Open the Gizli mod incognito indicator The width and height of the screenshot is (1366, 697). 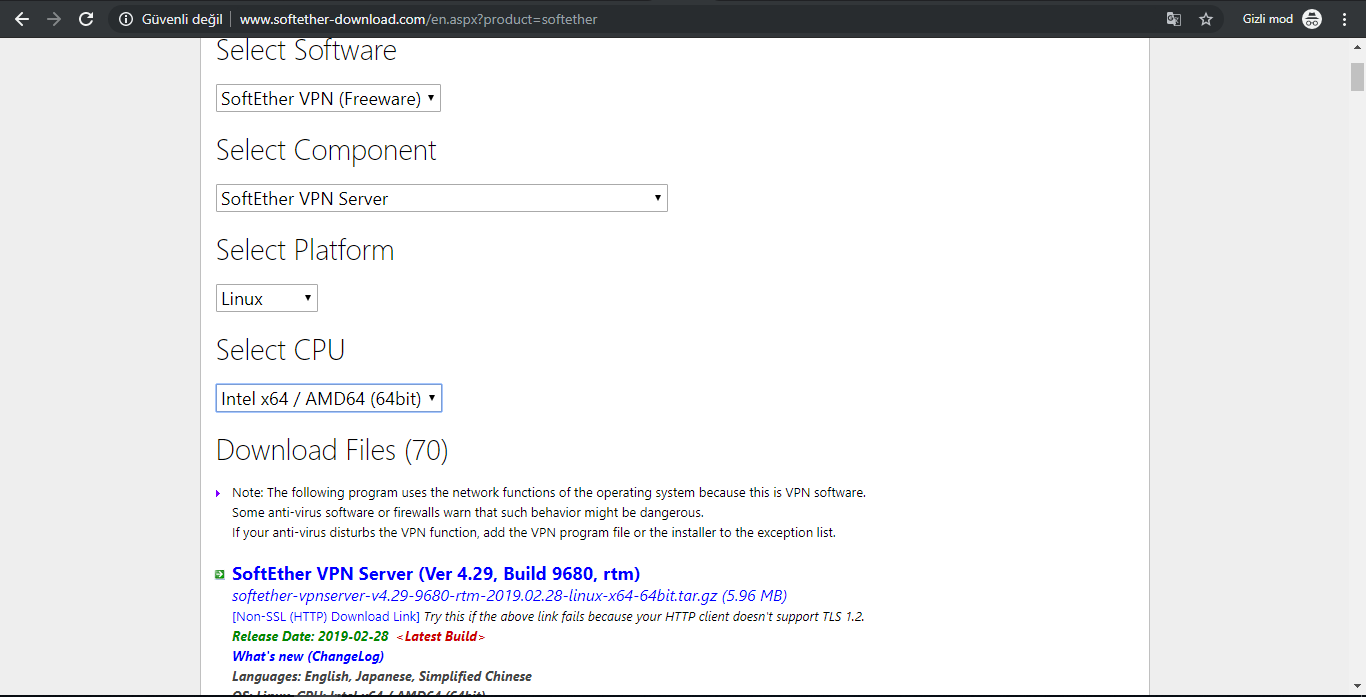(x=1282, y=19)
